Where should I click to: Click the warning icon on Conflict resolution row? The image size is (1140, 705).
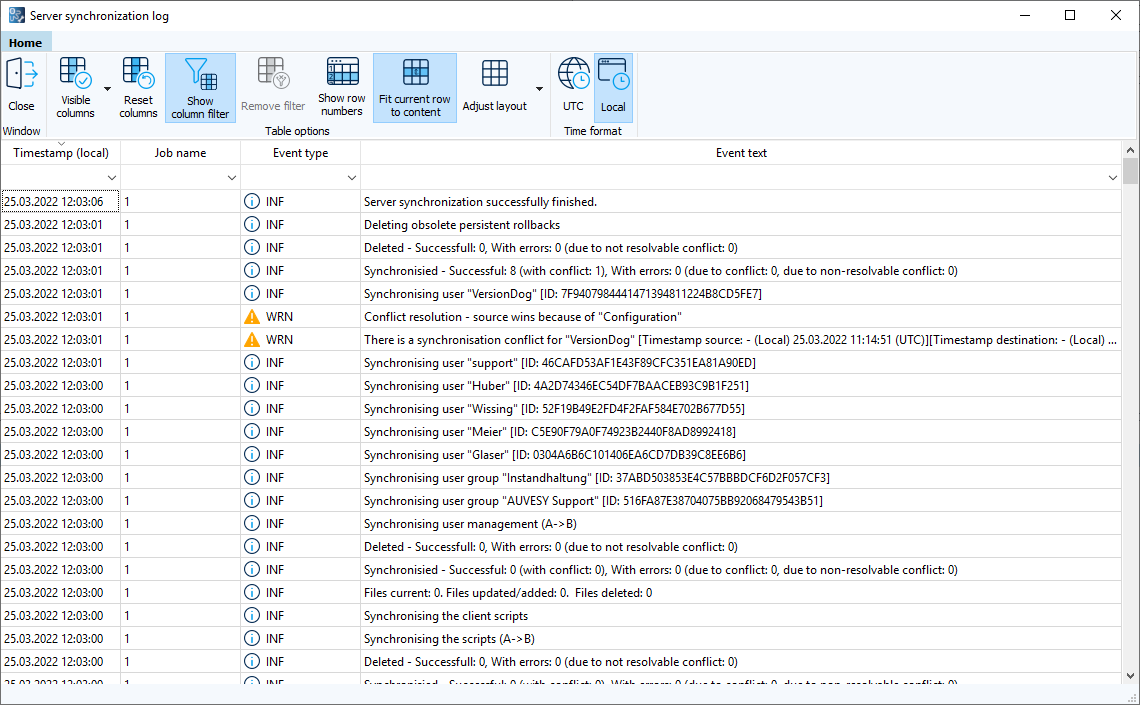tap(250, 316)
